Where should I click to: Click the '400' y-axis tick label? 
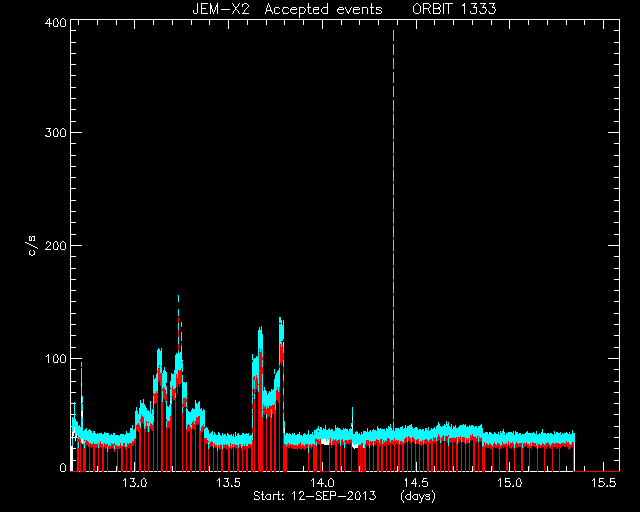(55, 23)
